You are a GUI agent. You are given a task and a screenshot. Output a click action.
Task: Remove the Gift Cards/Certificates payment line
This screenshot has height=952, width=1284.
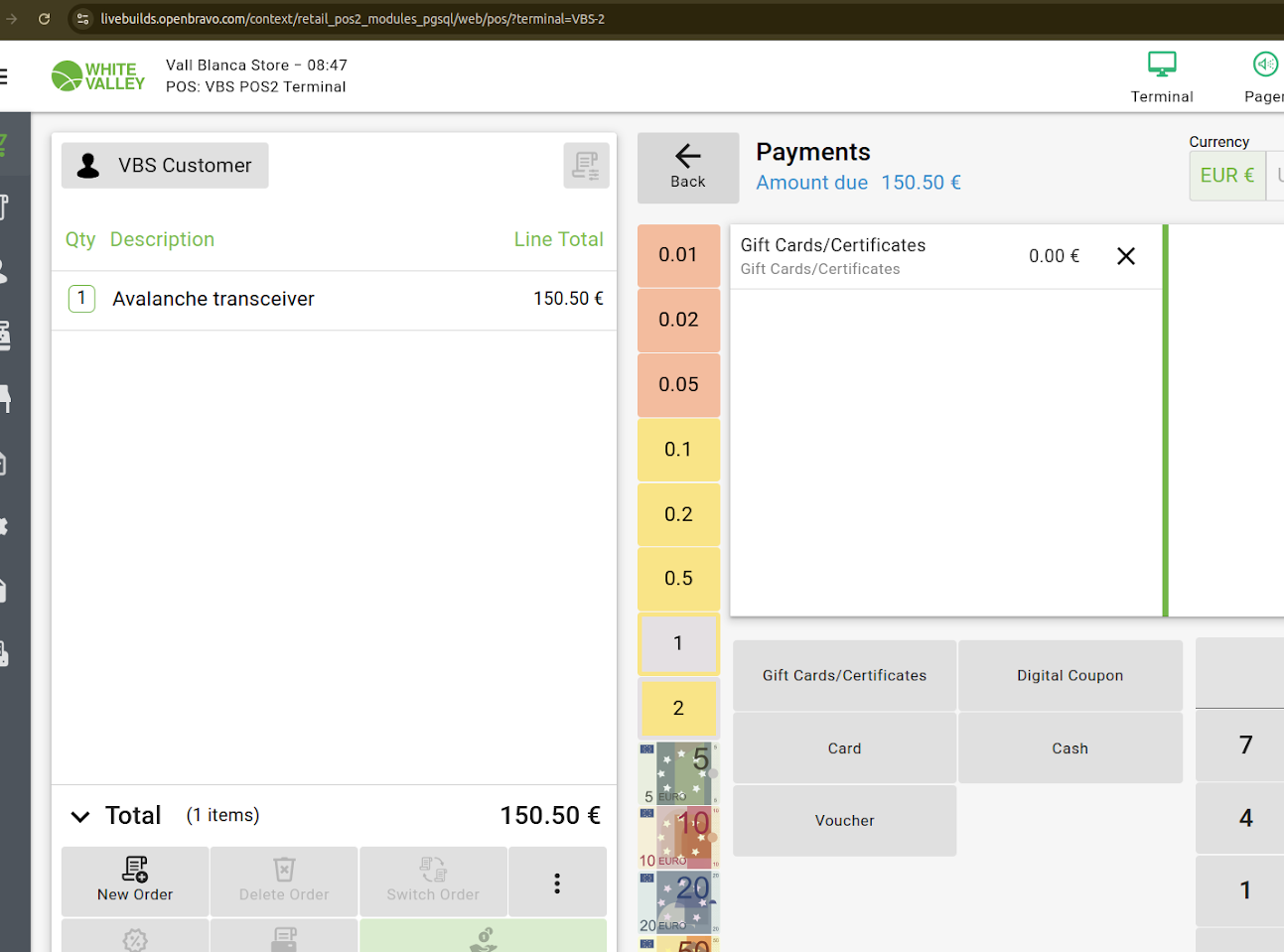(1125, 256)
